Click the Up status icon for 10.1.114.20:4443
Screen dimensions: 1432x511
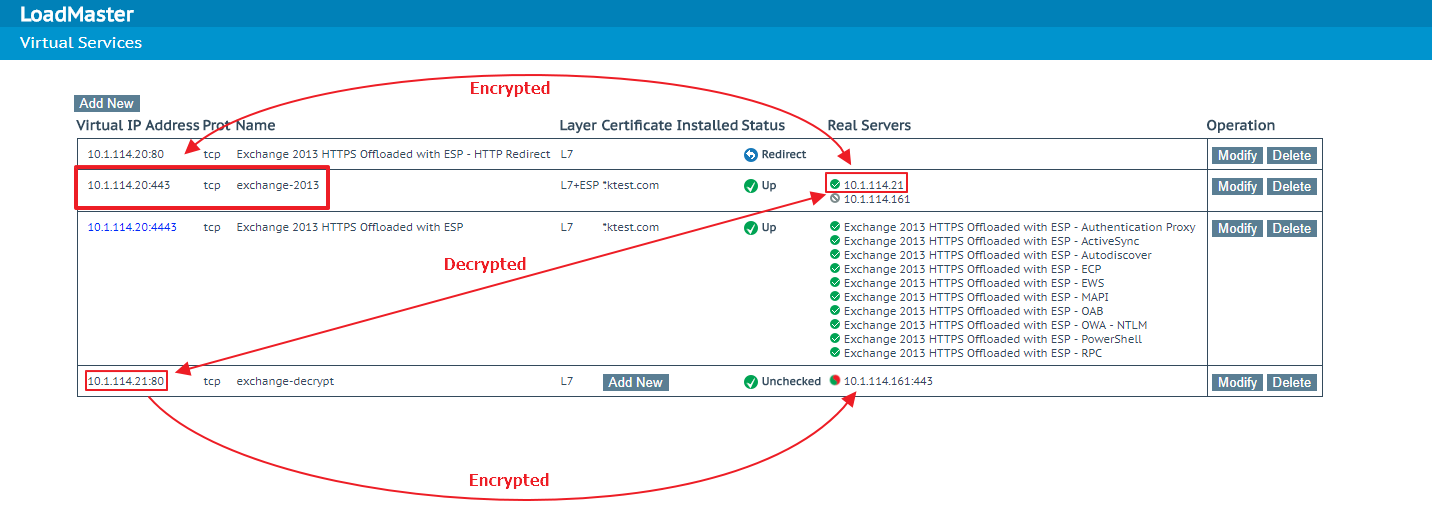pyautogui.click(x=751, y=228)
